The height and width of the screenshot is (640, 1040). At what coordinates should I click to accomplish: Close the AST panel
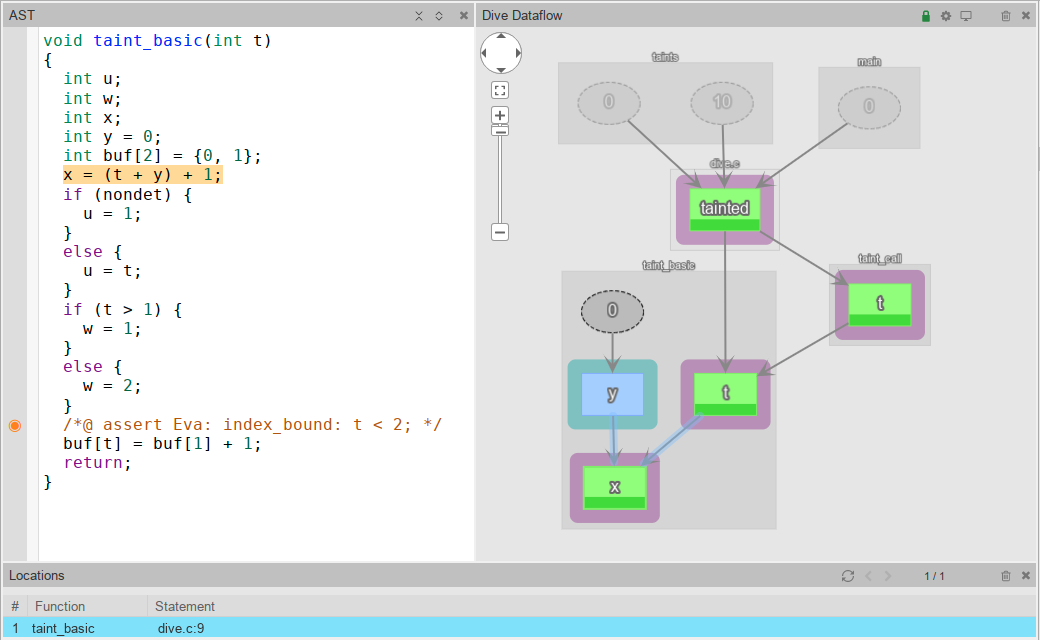464,15
